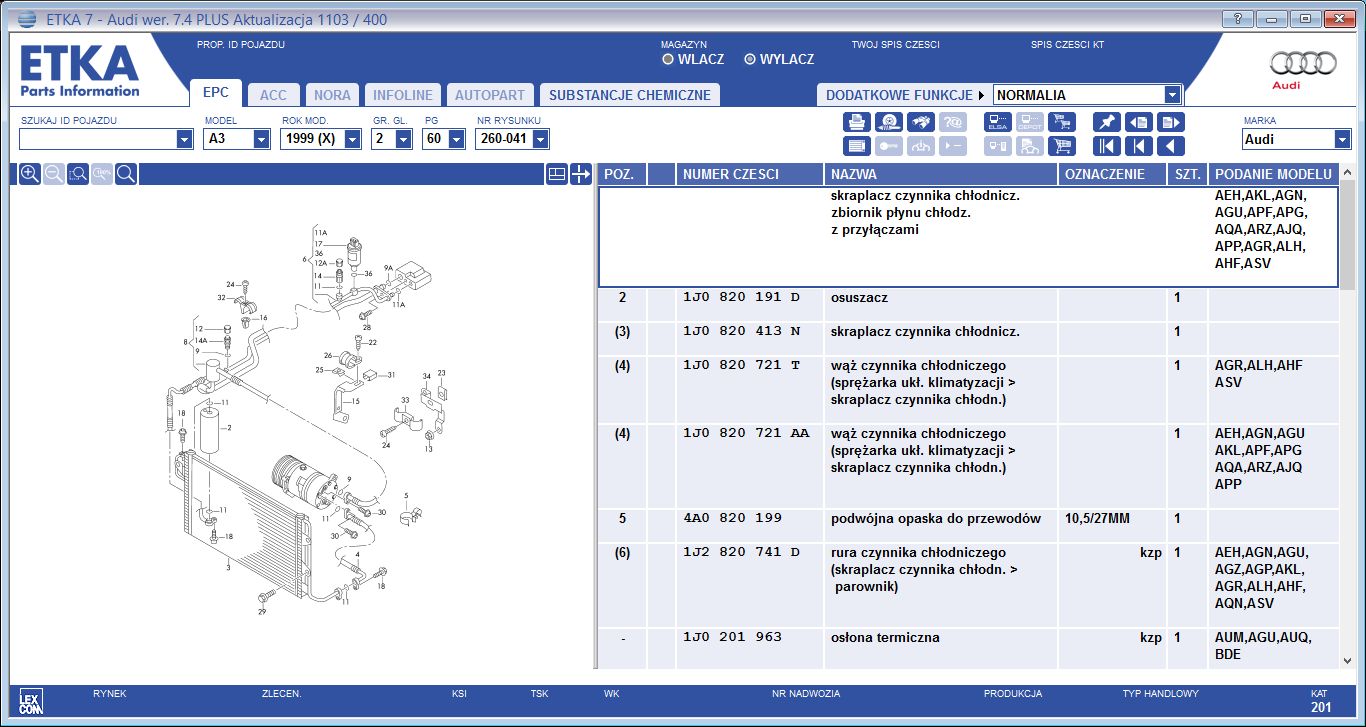Click the 100% zoom icon
The image size is (1366, 727).
pos(102,174)
